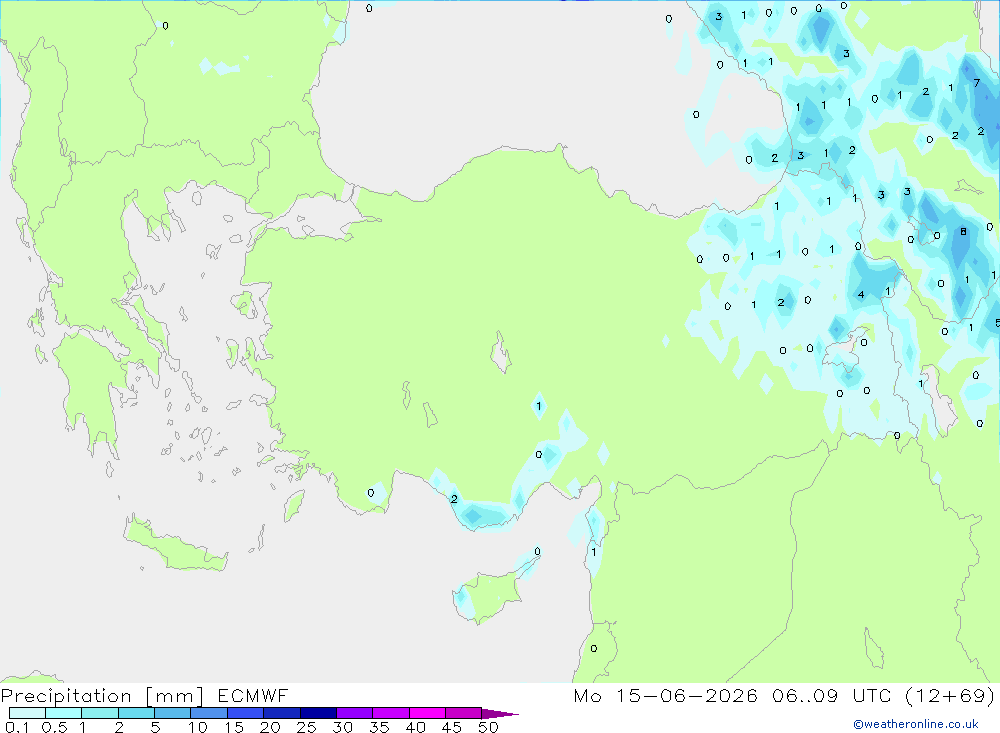Select the 10–15 mm legend color swatch
Viewport: 1000px width, 733px height.
209,713
